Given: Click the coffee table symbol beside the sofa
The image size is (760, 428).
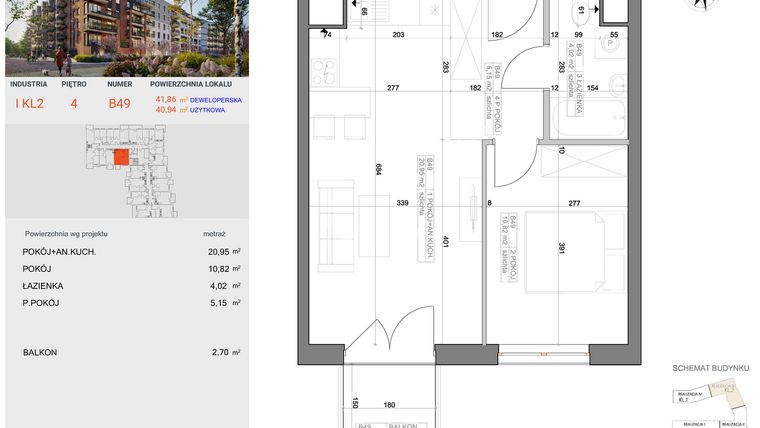Looking at the screenshot, I should click(x=374, y=226).
